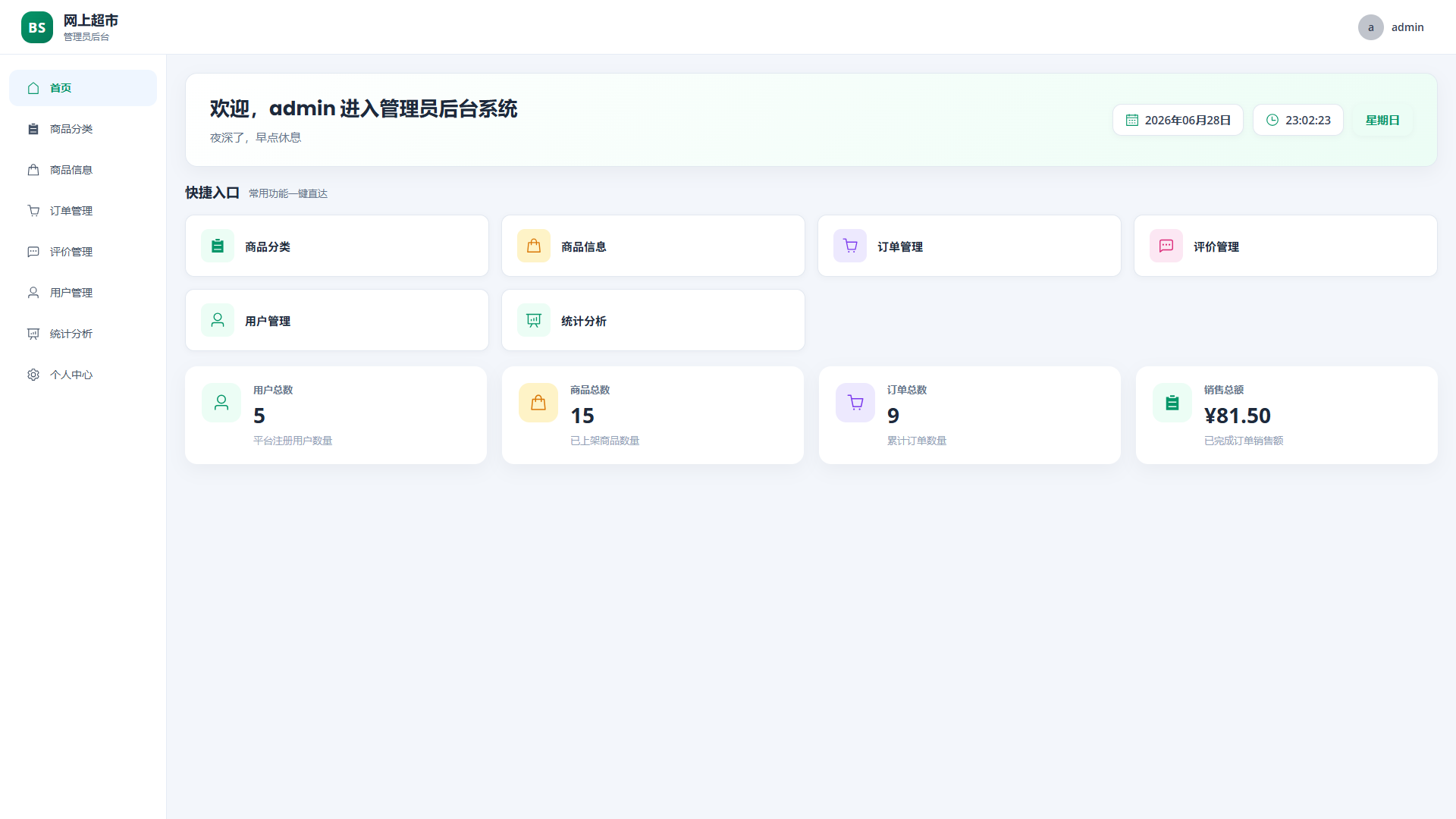Click the chart board icon beside sidebar 统计分析

click(x=33, y=334)
